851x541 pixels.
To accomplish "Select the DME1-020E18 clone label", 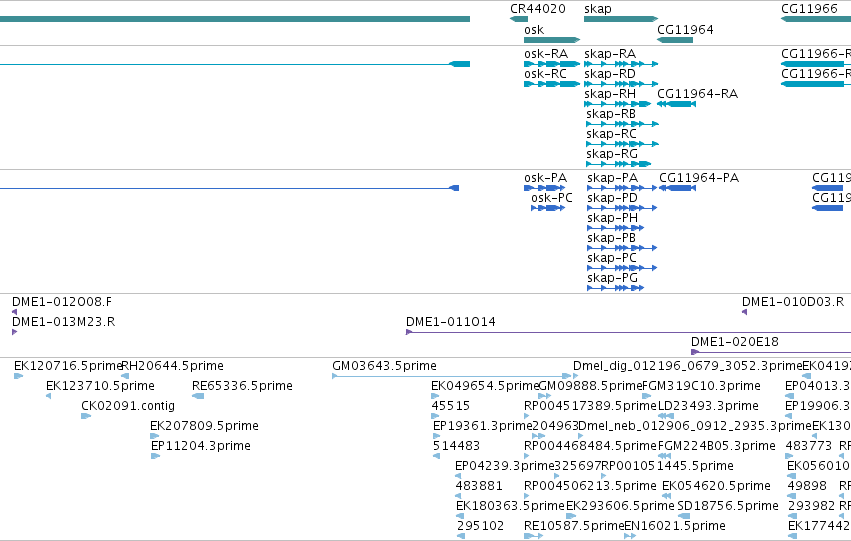I will click(734, 342).
